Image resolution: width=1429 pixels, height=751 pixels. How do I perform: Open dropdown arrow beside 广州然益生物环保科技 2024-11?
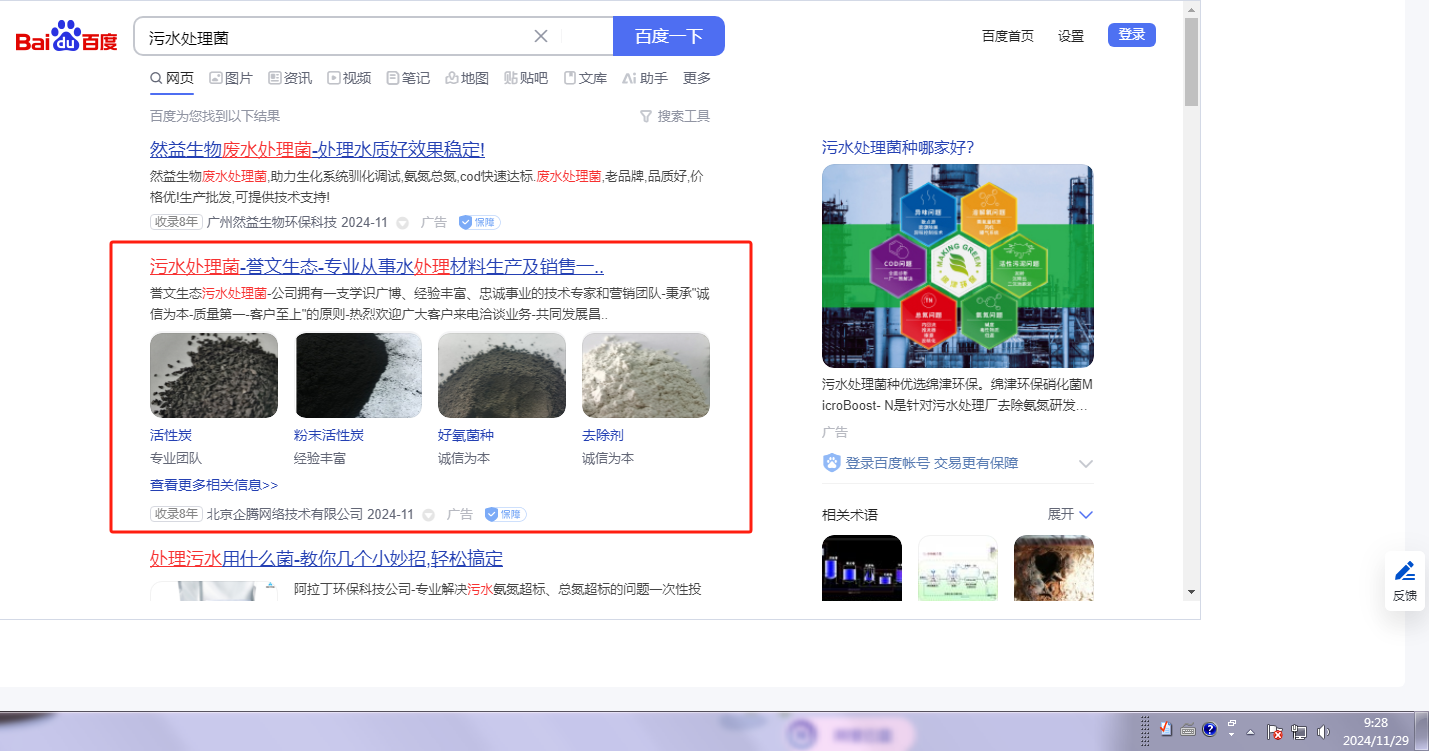click(x=403, y=223)
